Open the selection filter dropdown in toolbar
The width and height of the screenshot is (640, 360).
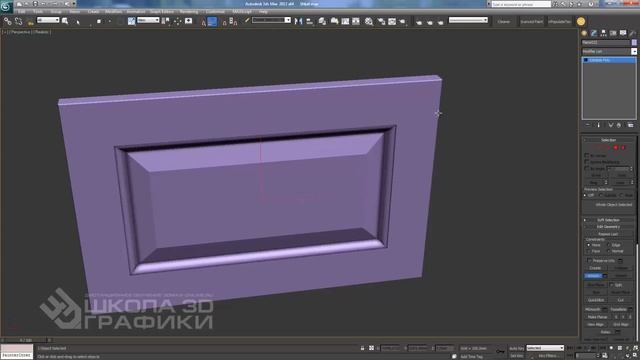(48, 20)
